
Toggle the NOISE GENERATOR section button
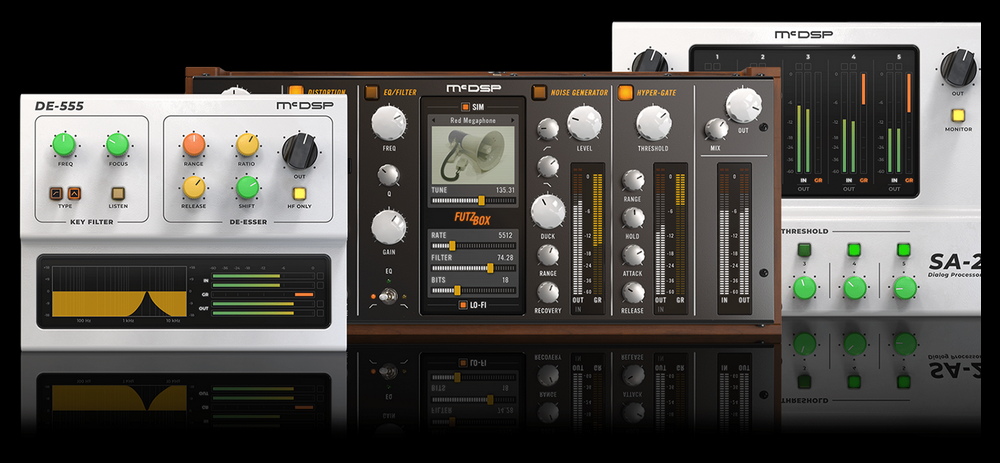pos(539,92)
